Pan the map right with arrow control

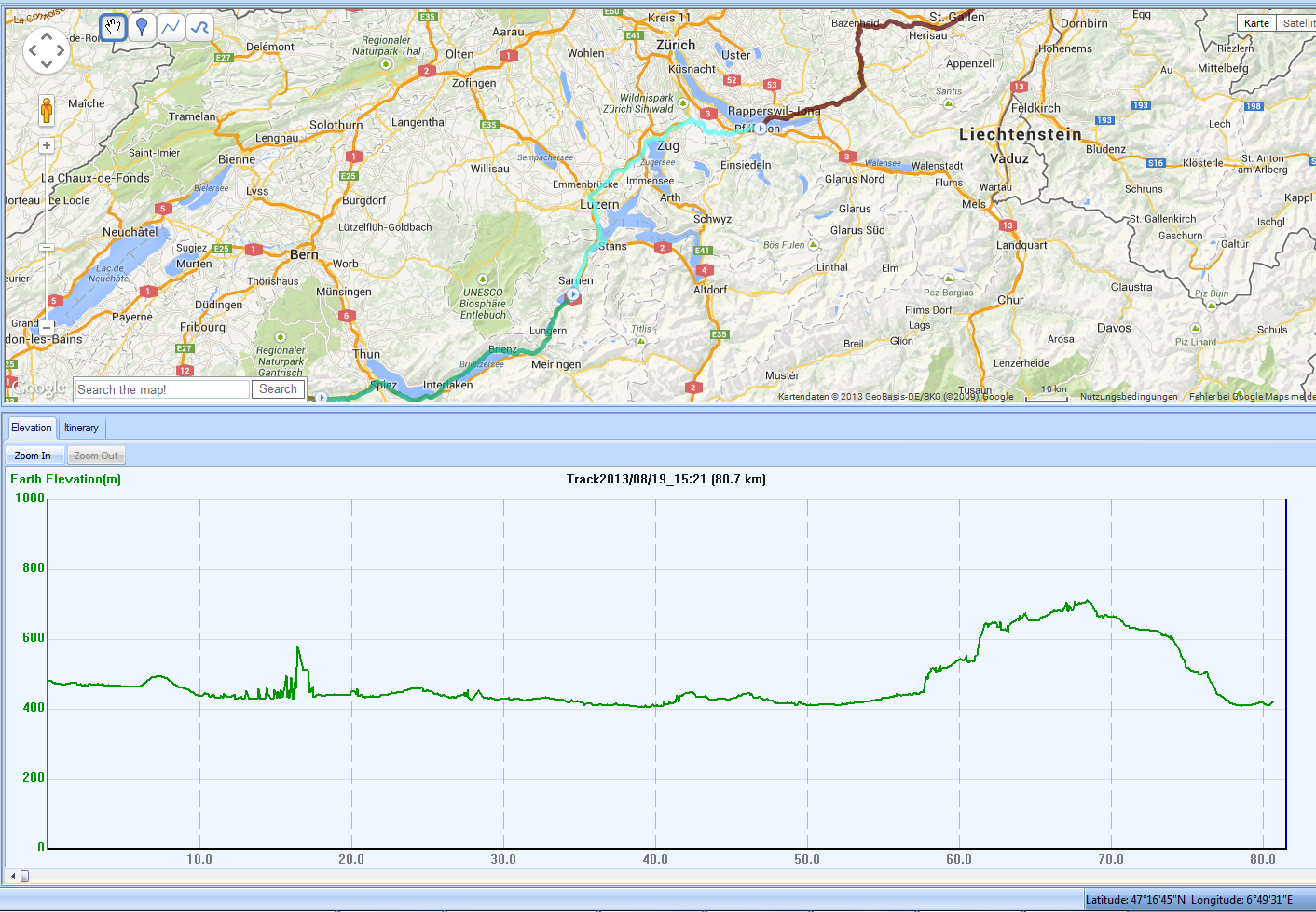click(62, 51)
